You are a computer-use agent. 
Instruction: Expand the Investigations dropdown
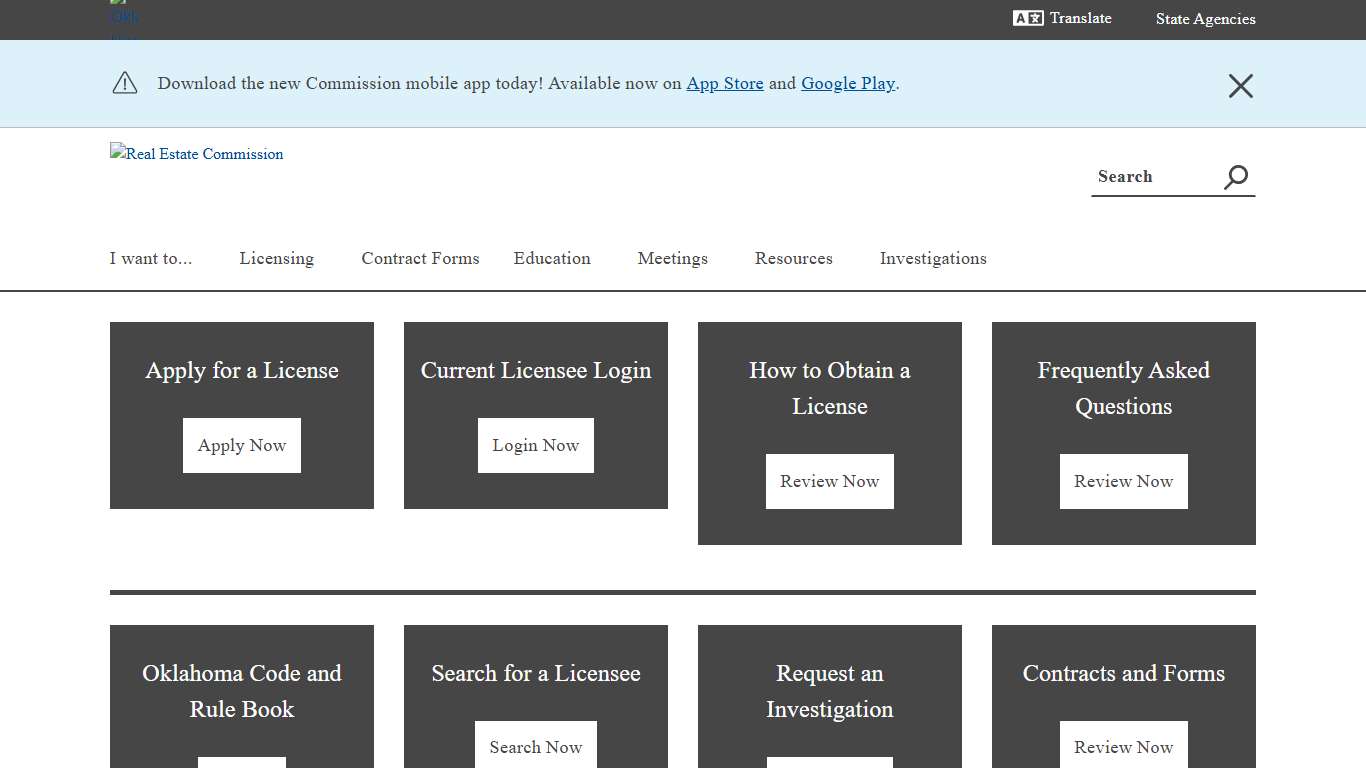coord(932,258)
